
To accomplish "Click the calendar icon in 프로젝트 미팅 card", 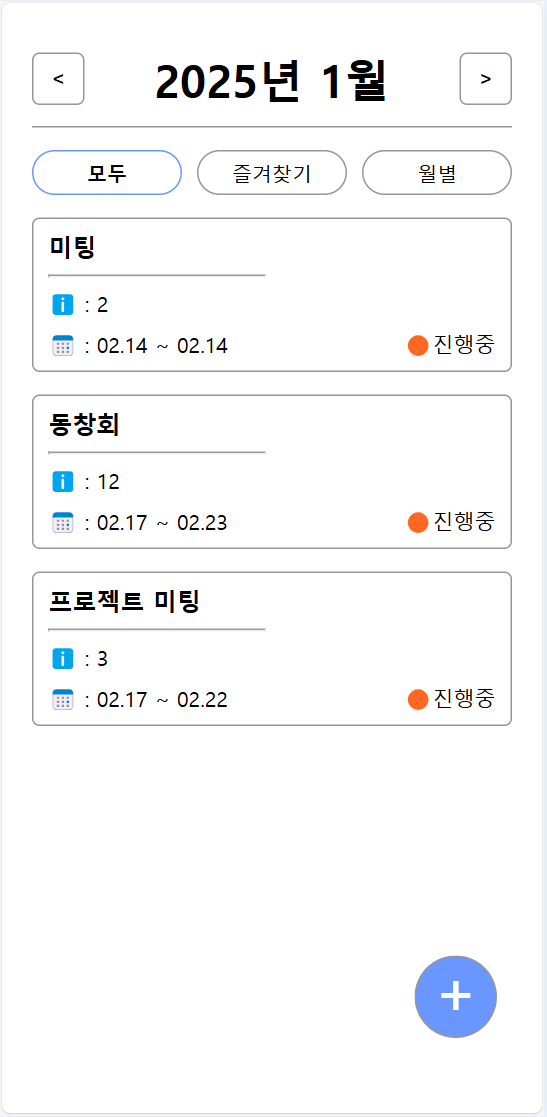I will pyautogui.click(x=63, y=700).
